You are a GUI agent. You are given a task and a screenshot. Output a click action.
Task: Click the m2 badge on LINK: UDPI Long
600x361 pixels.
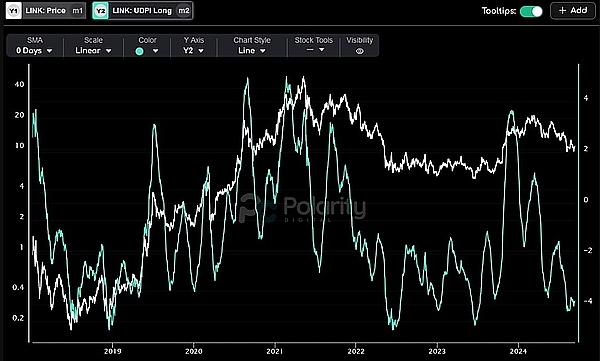click(184, 10)
